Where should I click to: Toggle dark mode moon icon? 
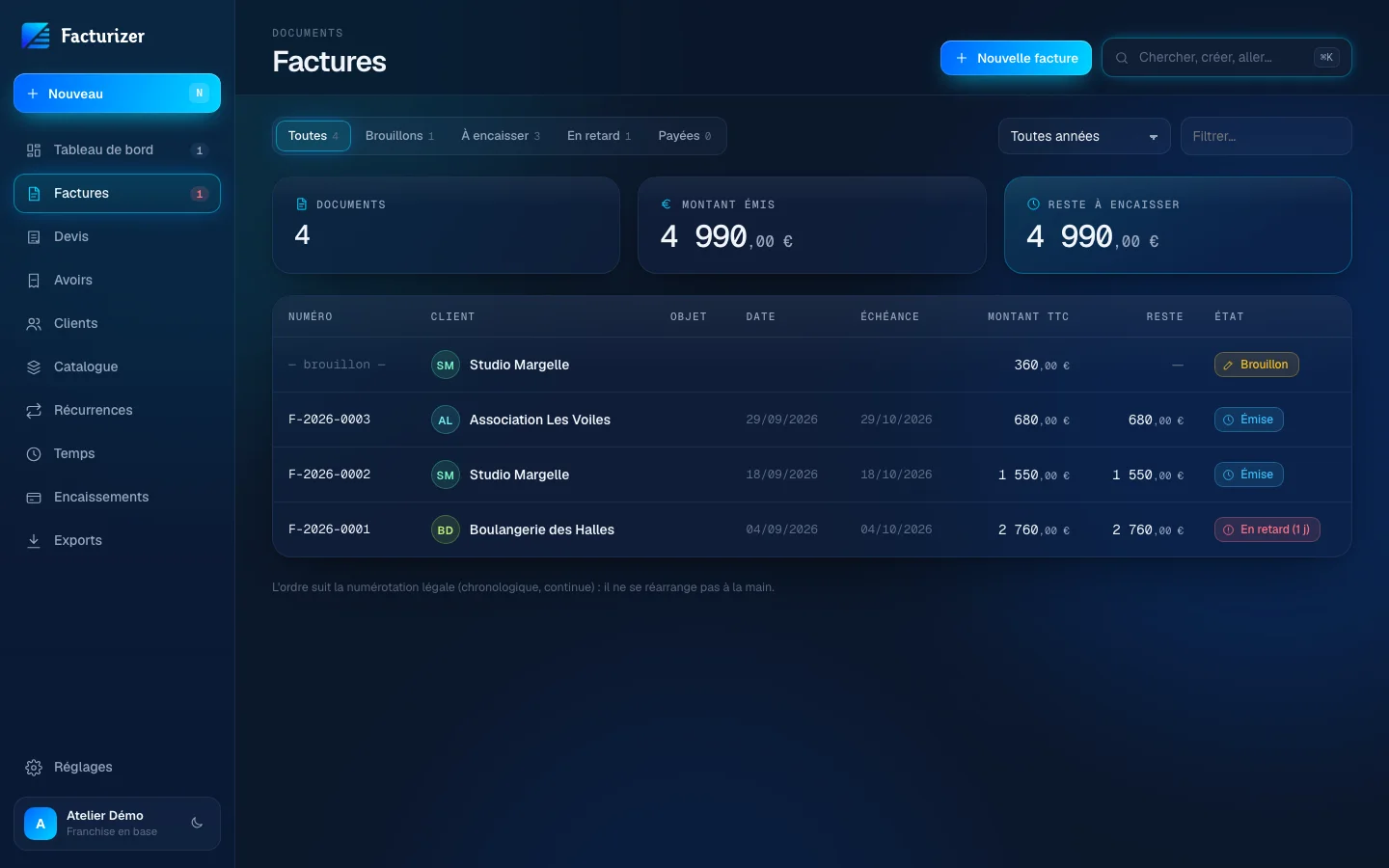pyautogui.click(x=197, y=823)
